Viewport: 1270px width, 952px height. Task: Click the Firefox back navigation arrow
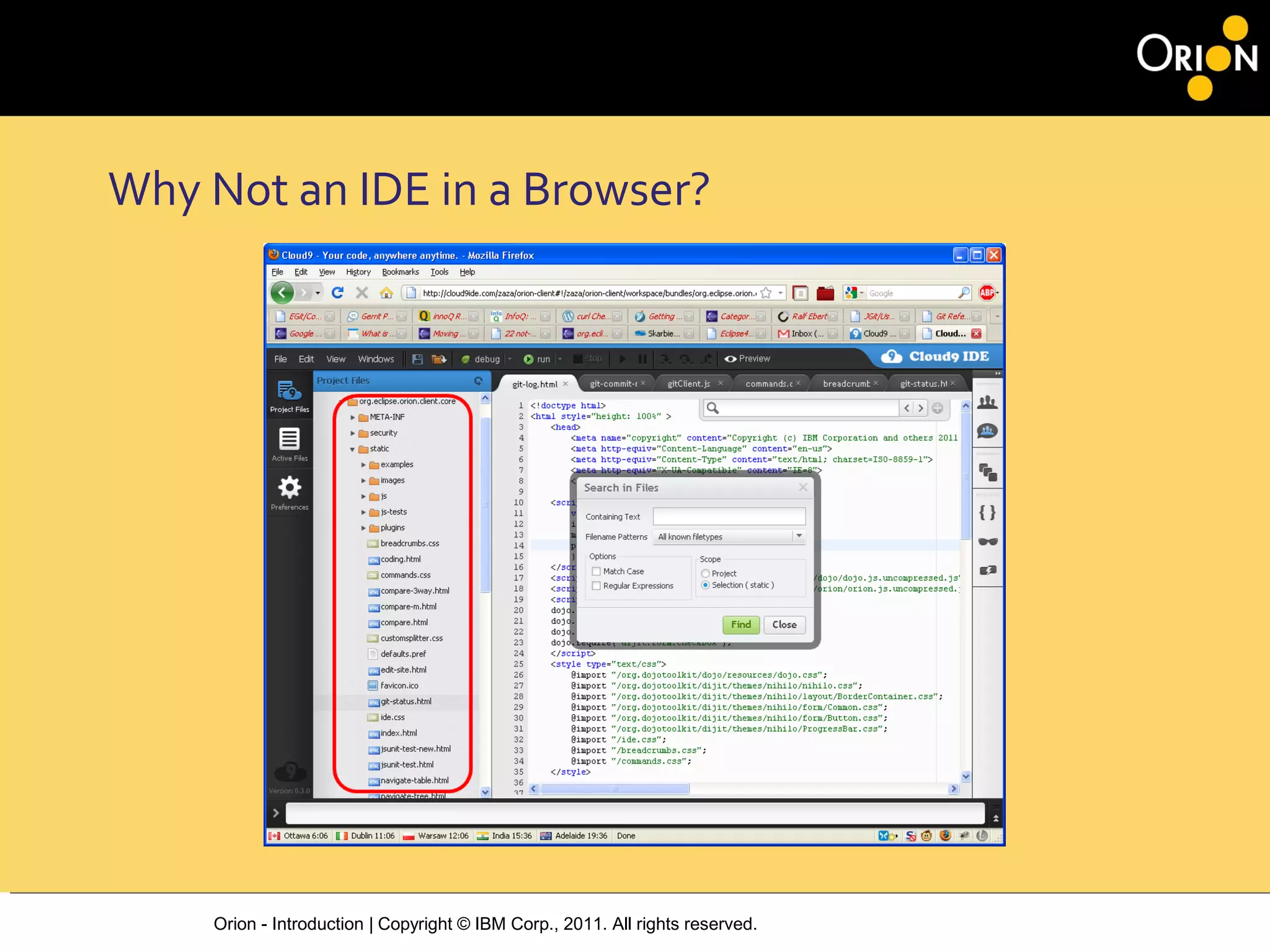tap(282, 293)
